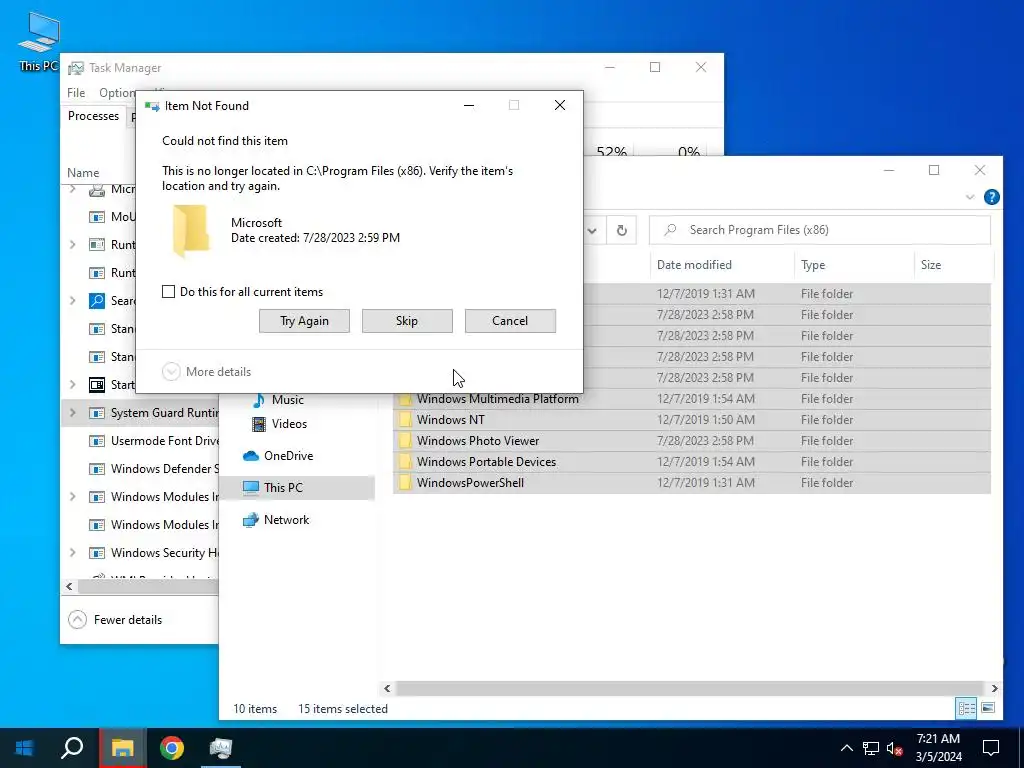Select the Windows Multimedia Platform folder
This screenshot has width=1024, height=768.
click(692, 399)
